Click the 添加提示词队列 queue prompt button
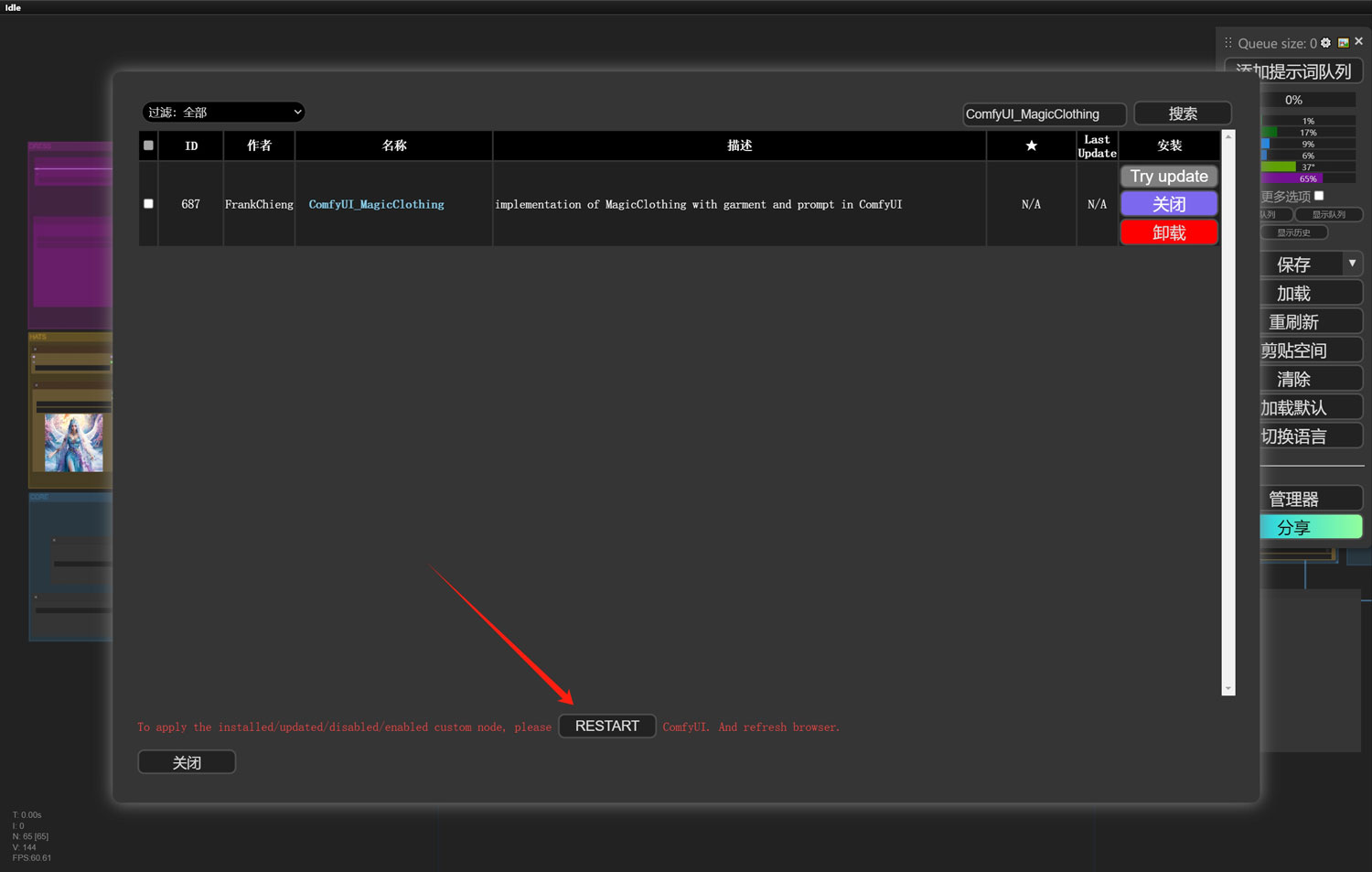This screenshot has width=1372, height=872. [x=1293, y=71]
